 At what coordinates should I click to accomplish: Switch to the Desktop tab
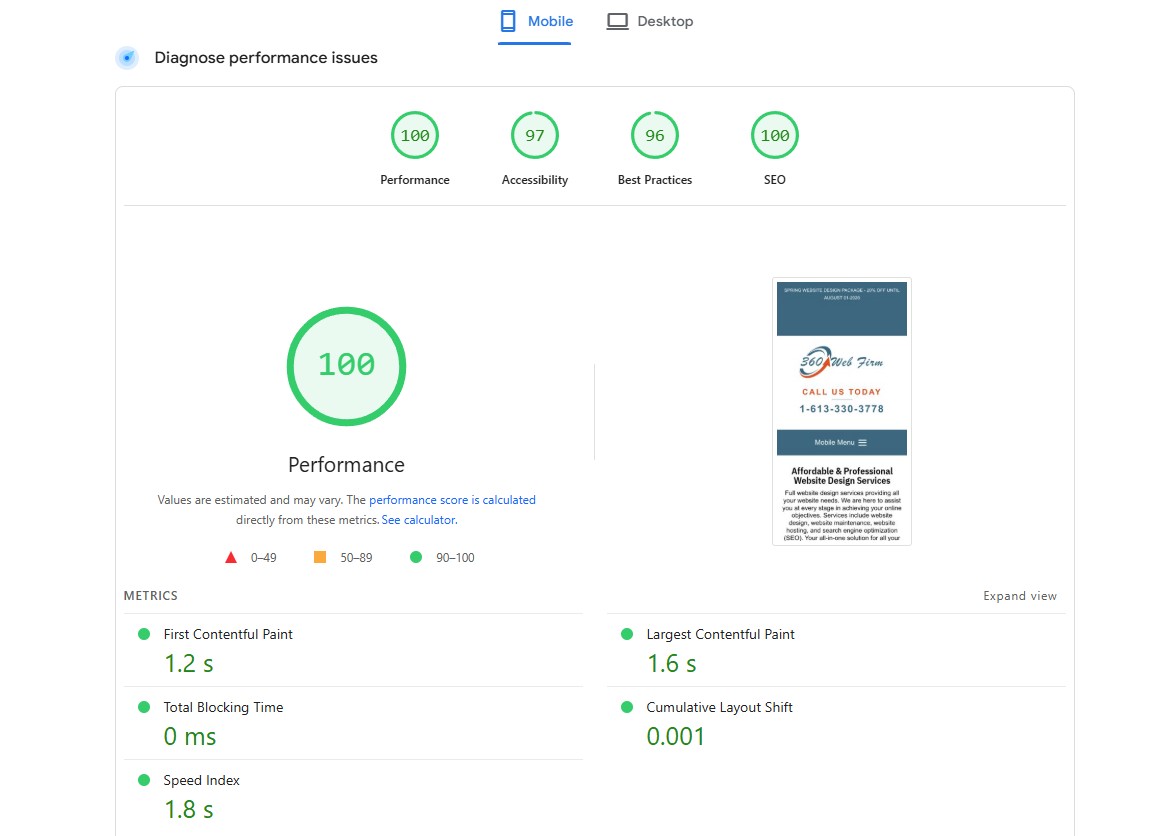tap(650, 20)
